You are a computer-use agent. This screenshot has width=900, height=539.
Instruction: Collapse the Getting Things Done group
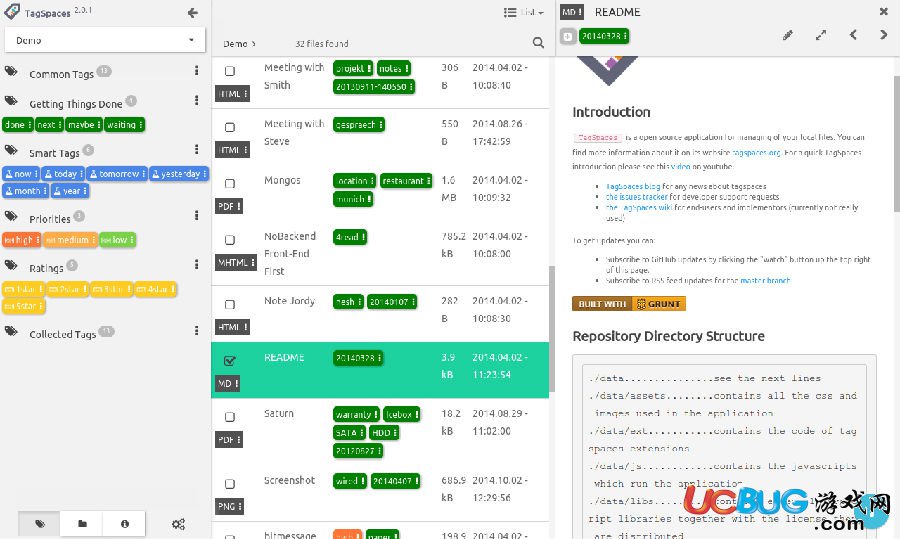[75, 104]
